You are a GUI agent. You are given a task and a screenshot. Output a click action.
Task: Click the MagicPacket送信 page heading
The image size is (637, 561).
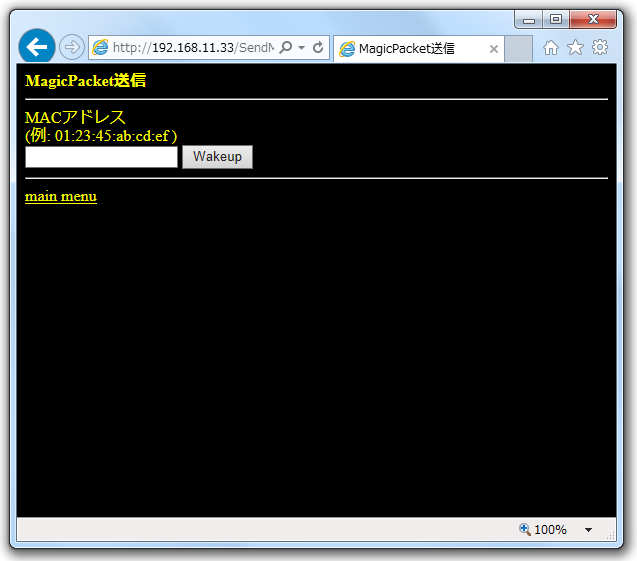click(x=85, y=80)
